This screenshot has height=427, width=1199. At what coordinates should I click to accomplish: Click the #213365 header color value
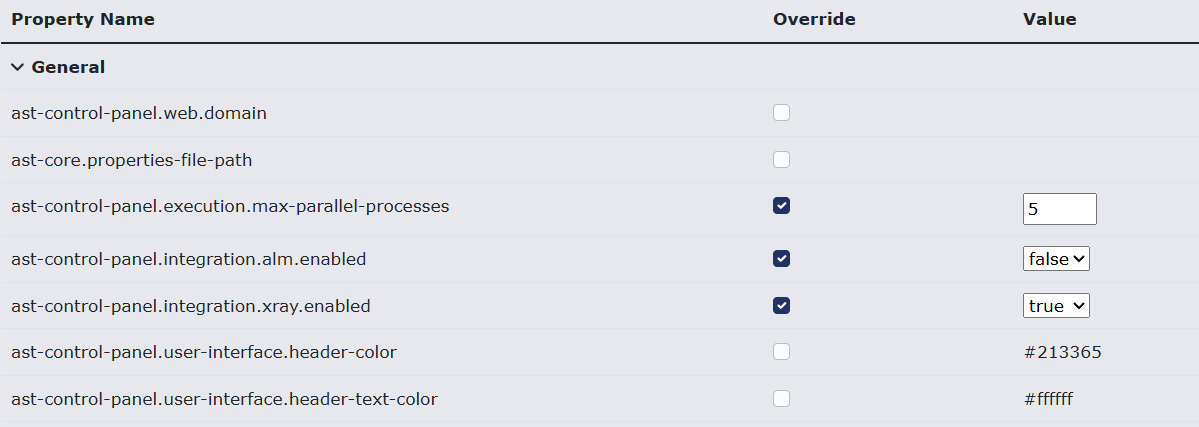1062,352
